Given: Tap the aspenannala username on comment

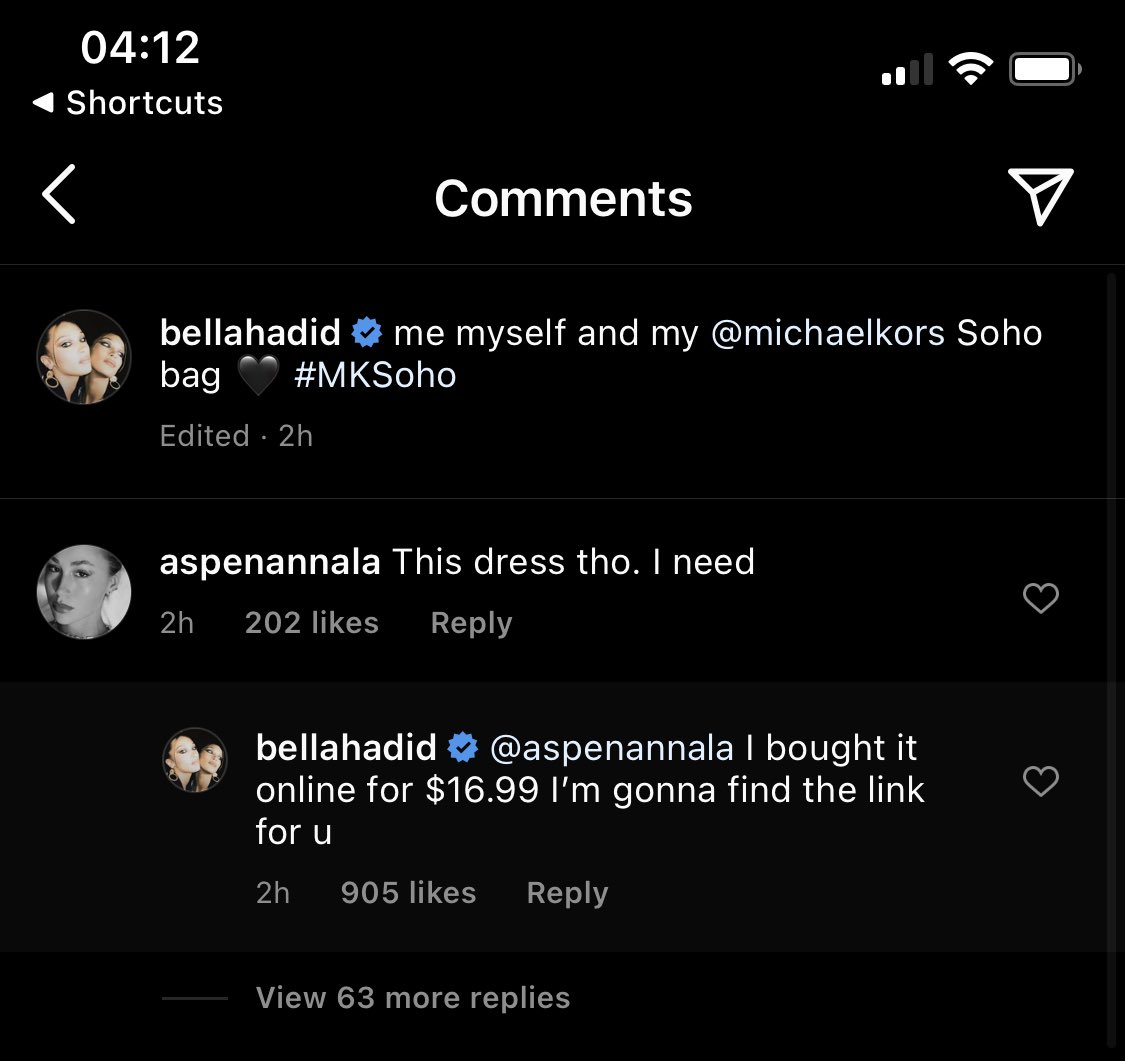Looking at the screenshot, I should tap(269, 562).
